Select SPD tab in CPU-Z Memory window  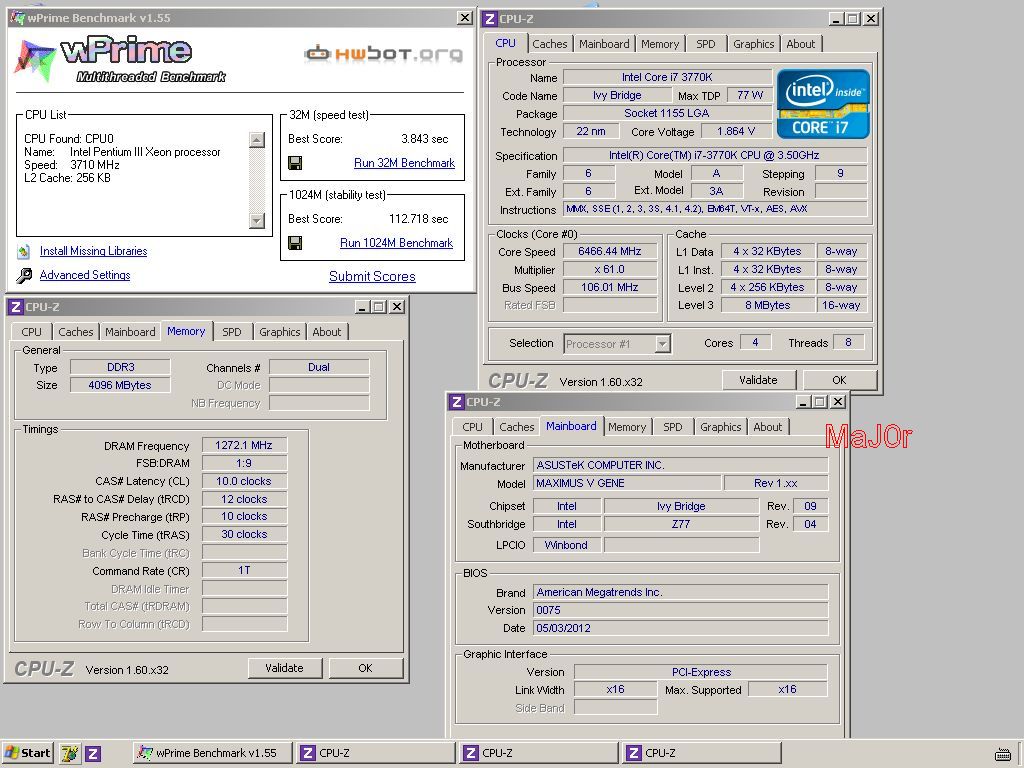coord(232,332)
